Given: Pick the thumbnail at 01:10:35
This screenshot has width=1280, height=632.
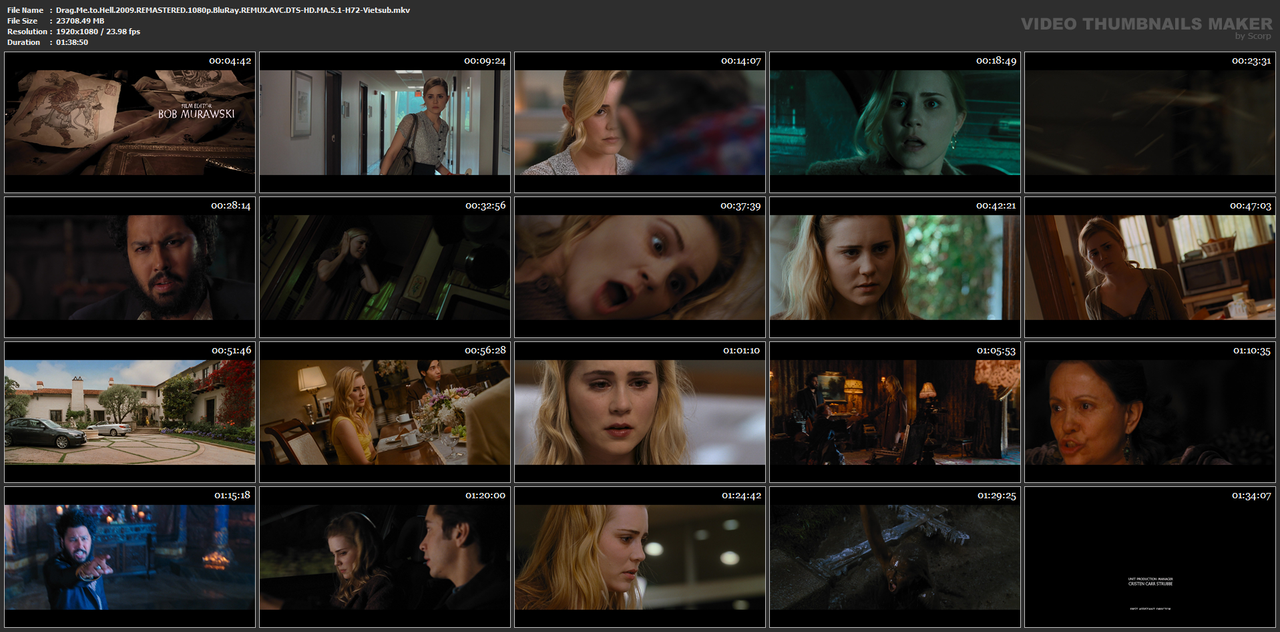Looking at the screenshot, I should pyautogui.click(x=1150, y=412).
